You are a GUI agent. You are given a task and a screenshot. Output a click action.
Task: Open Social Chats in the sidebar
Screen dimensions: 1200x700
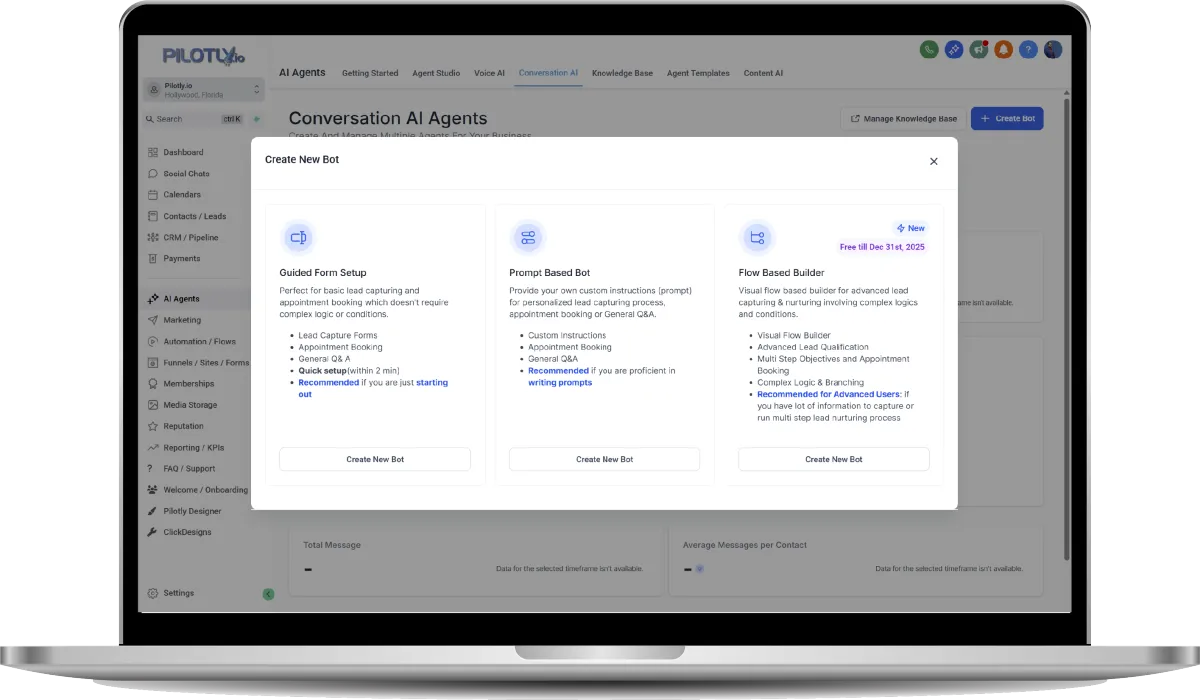pos(186,174)
